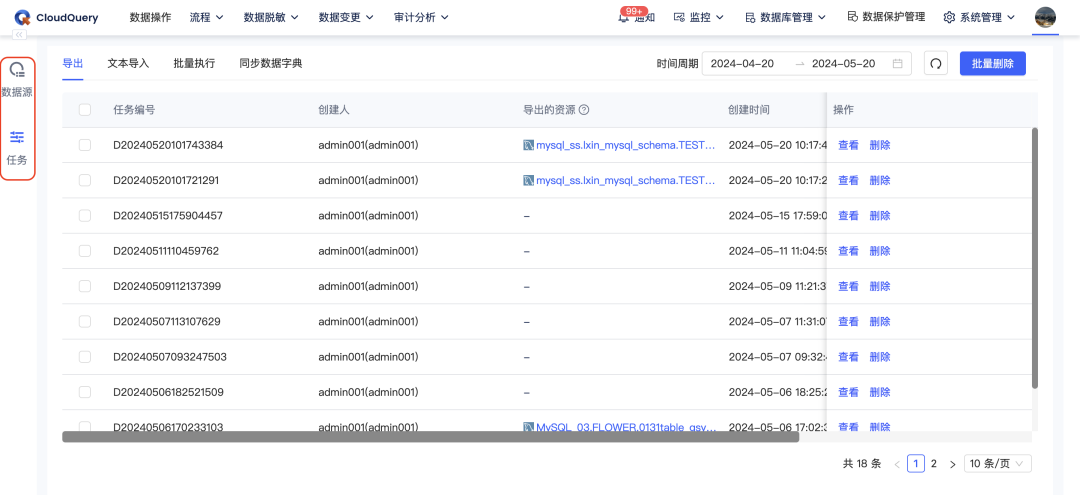Screen dimensions: 1080x495
Task: Click task number D20240507093247503
Action: coord(170,357)
